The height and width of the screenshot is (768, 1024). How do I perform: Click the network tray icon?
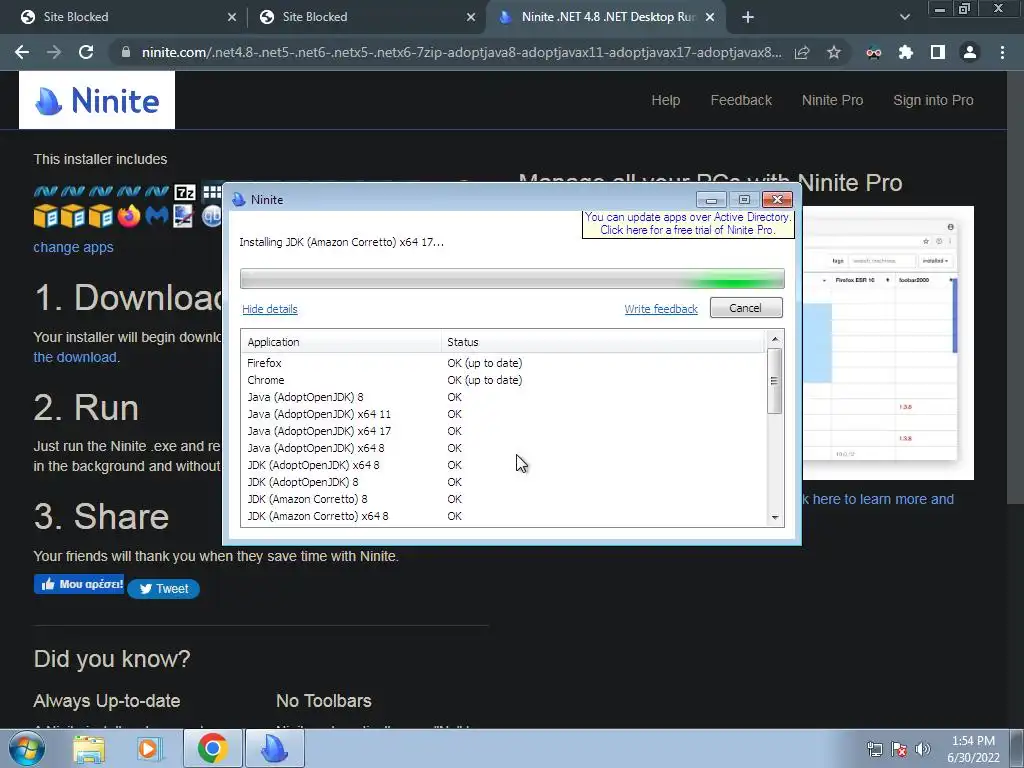[874, 749]
